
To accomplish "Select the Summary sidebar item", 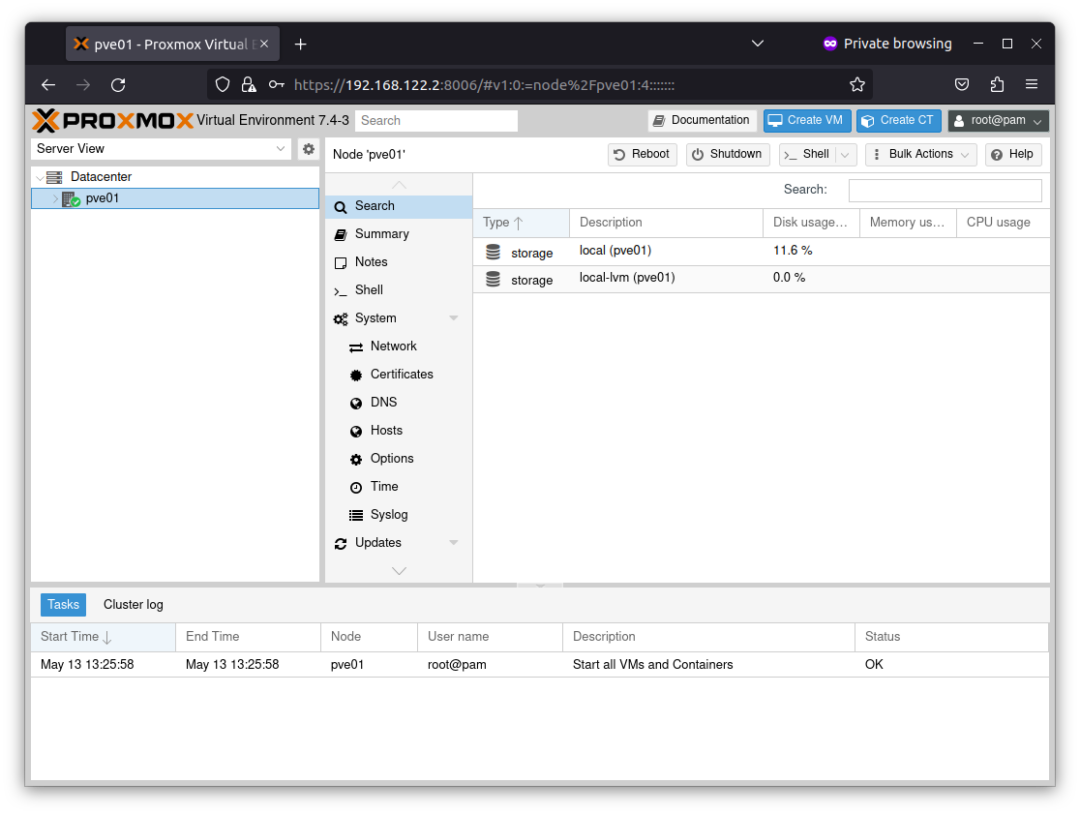I will [x=381, y=233].
